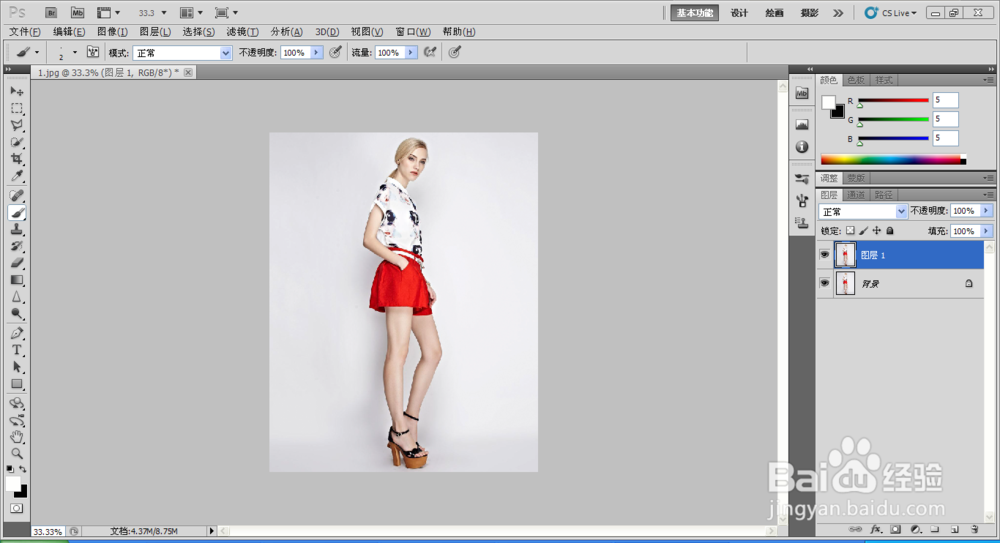The height and width of the screenshot is (543, 1000).
Task: Select the Move tool
Action: point(17,92)
